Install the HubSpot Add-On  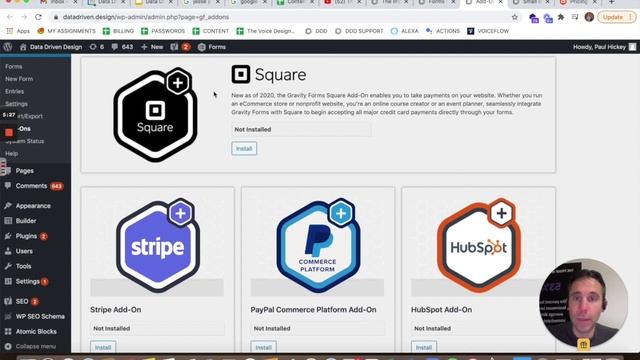click(x=424, y=347)
